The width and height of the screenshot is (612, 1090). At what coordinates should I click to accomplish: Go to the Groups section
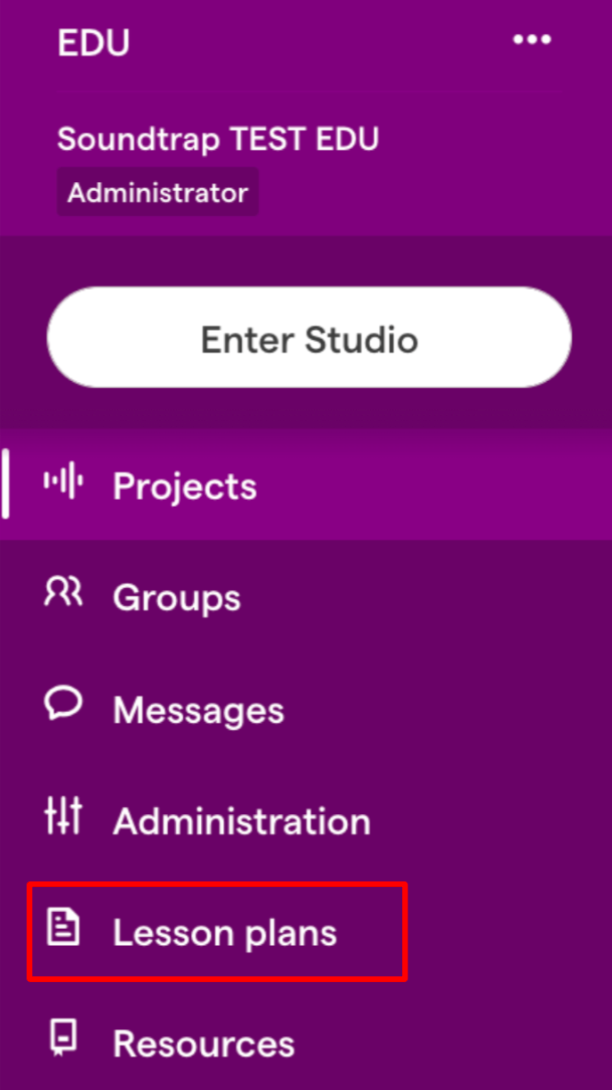[x=176, y=598]
